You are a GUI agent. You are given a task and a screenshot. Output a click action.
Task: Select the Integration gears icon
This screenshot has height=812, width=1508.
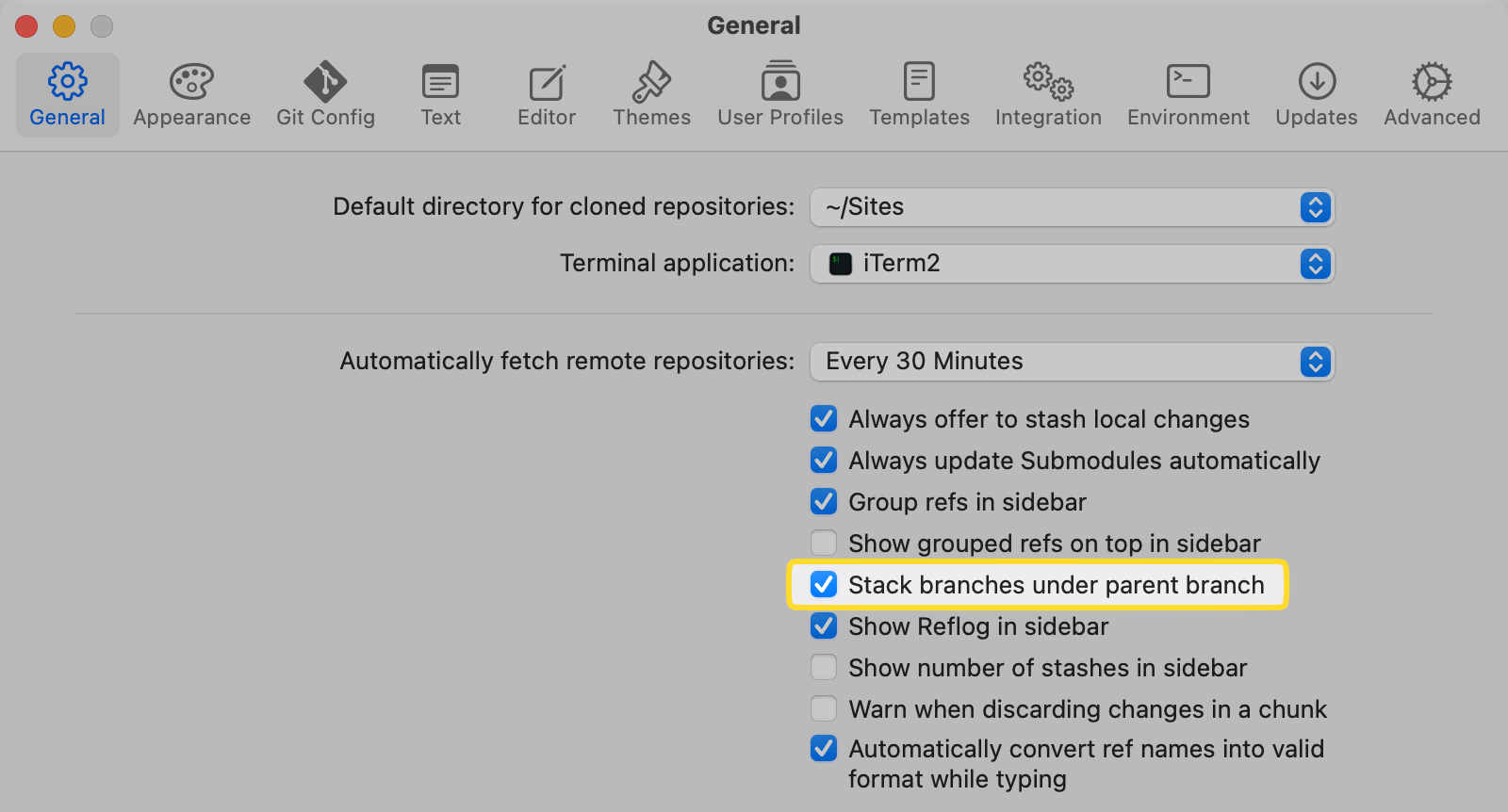click(x=1048, y=82)
